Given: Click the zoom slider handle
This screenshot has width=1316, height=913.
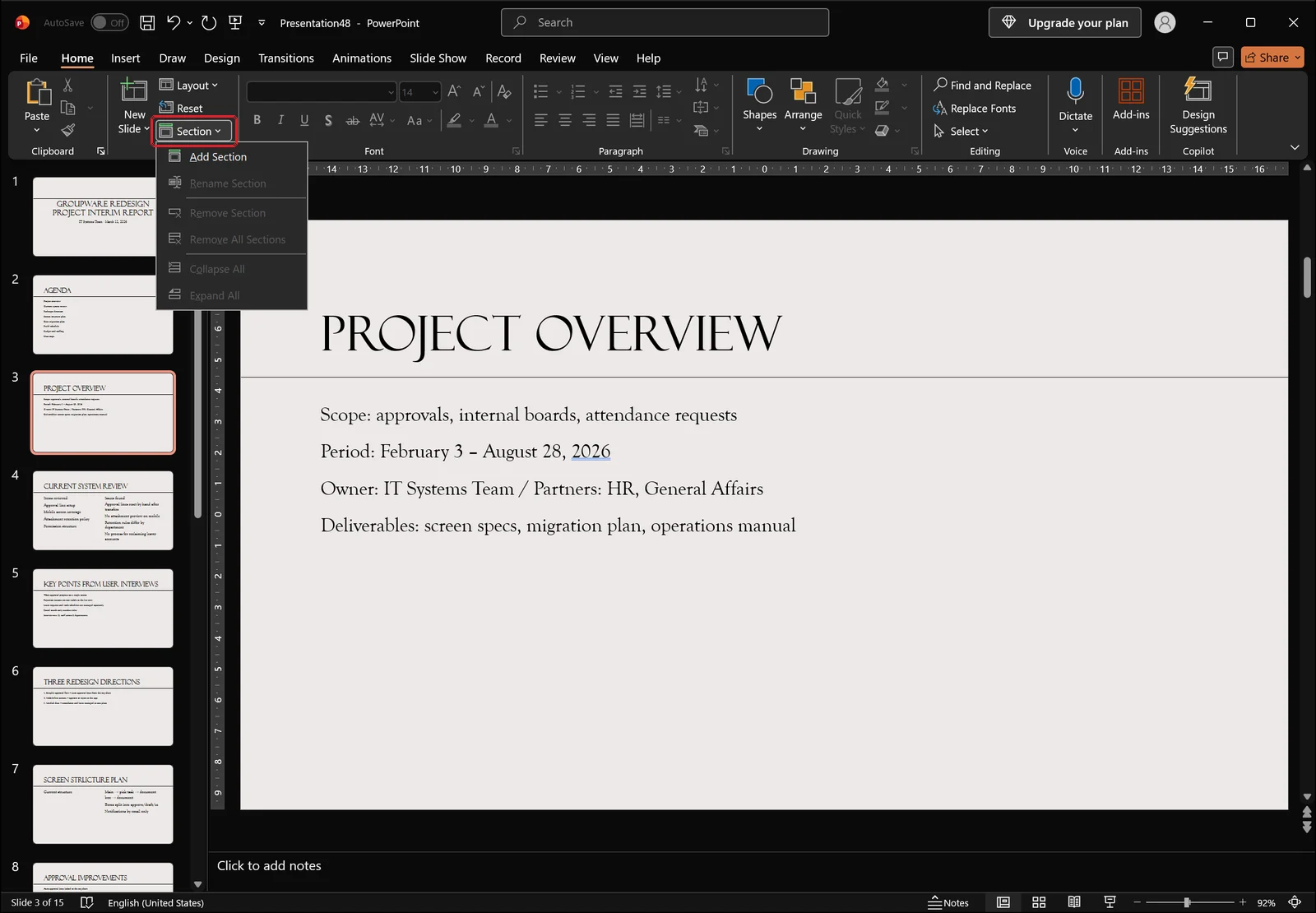Looking at the screenshot, I should tap(1187, 902).
